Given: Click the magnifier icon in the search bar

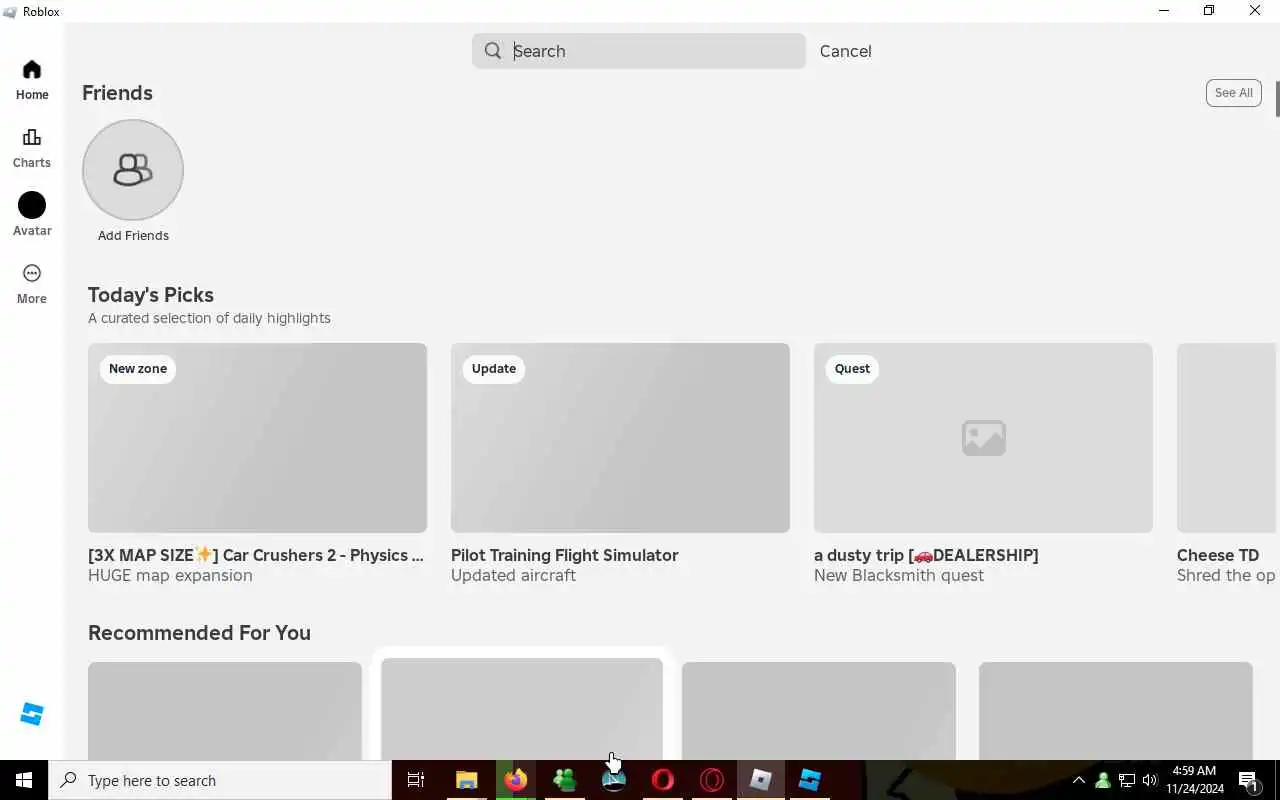Looking at the screenshot, I should 493,51.
